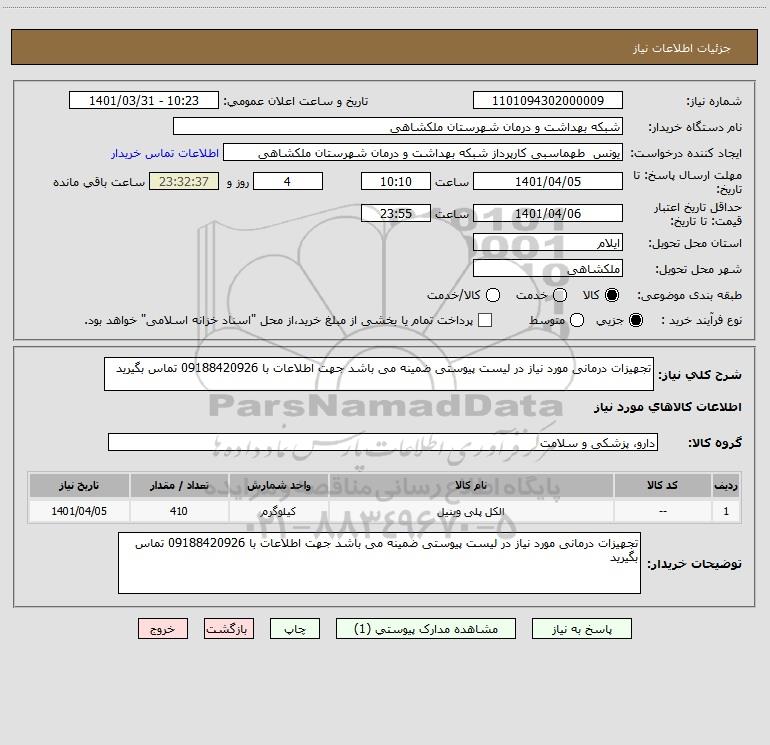The height and width of the screenshot is (745, 770).
Task: Click the ردیف column header
Action: [x=726, y=485]
